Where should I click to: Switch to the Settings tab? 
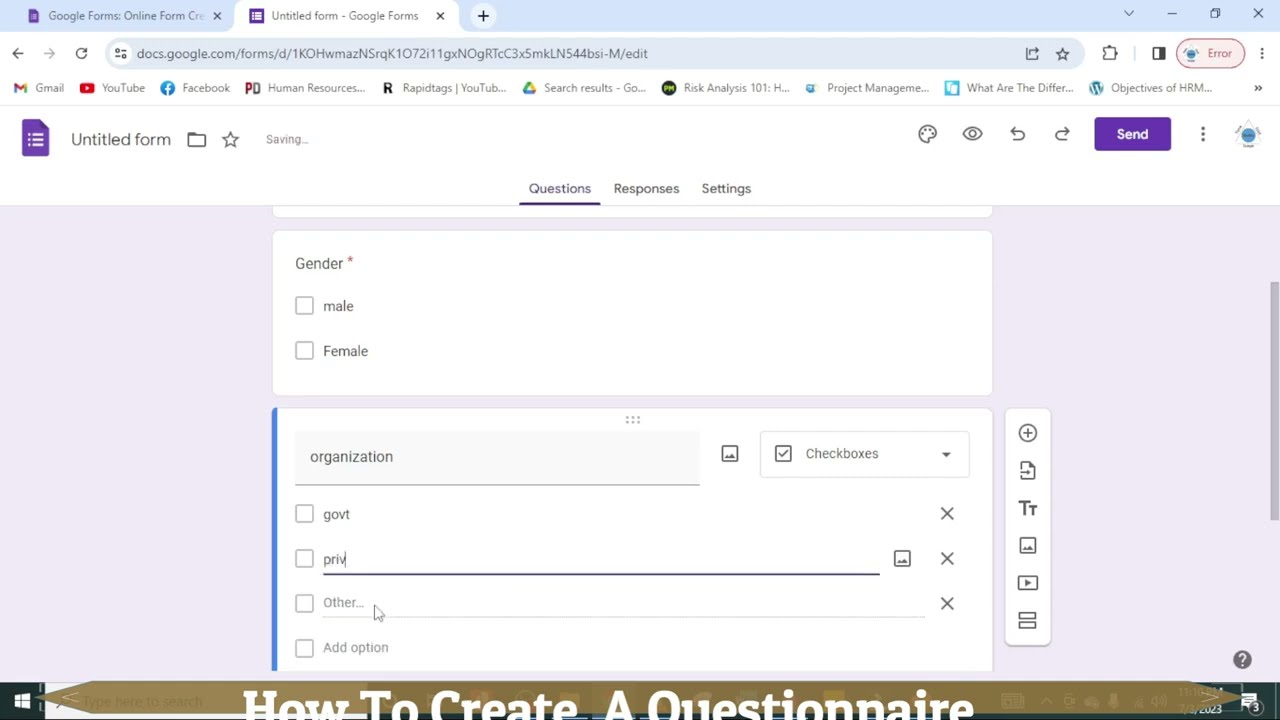point(726,188)
